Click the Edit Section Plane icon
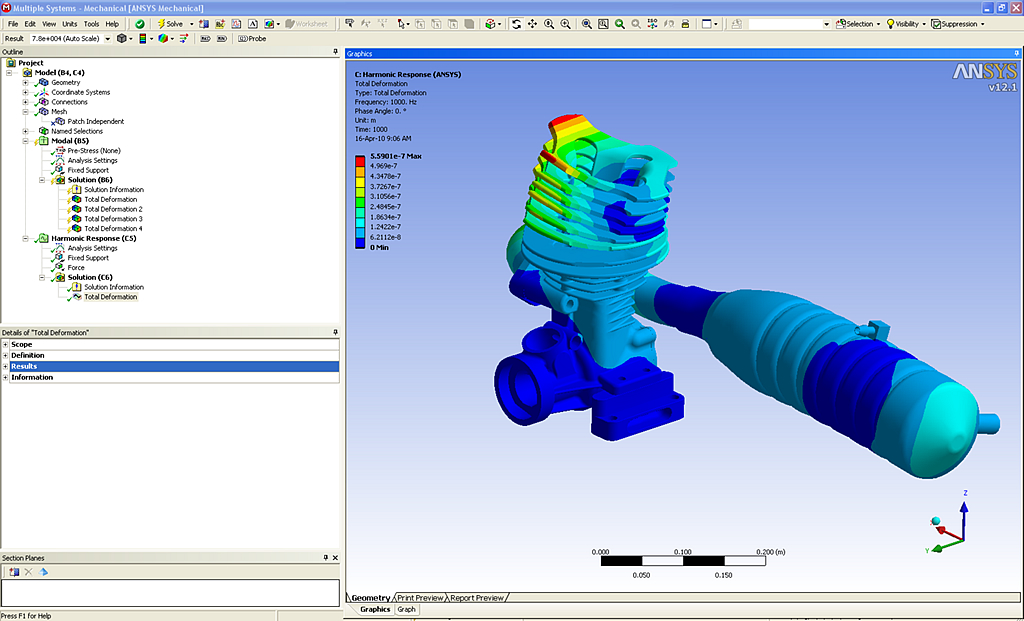Image resolution: width=1024 pixels, height=621 pixels. pos(43,572)
